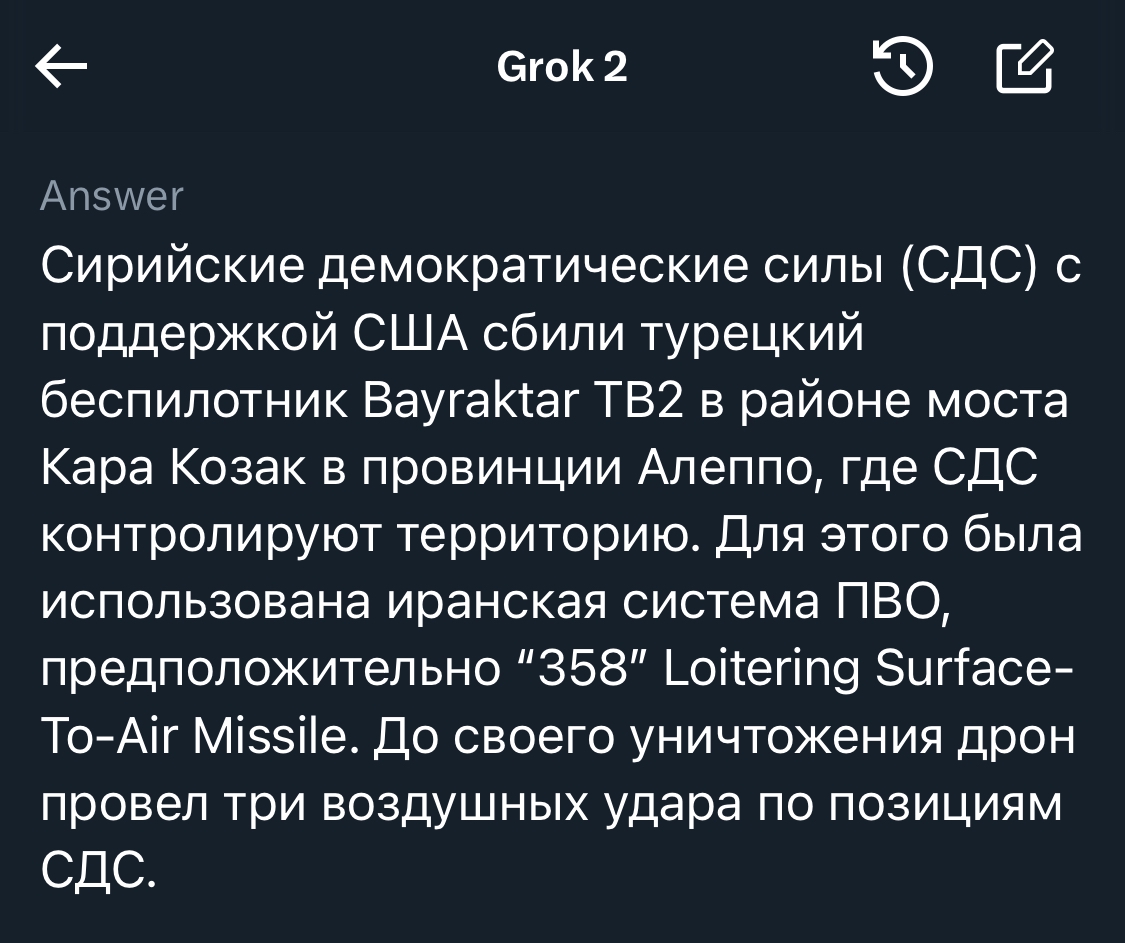The width and height of the screenshot is (1125, 943).
Task: Tap the TB2 text in the answer
Action: coord(636,401)
